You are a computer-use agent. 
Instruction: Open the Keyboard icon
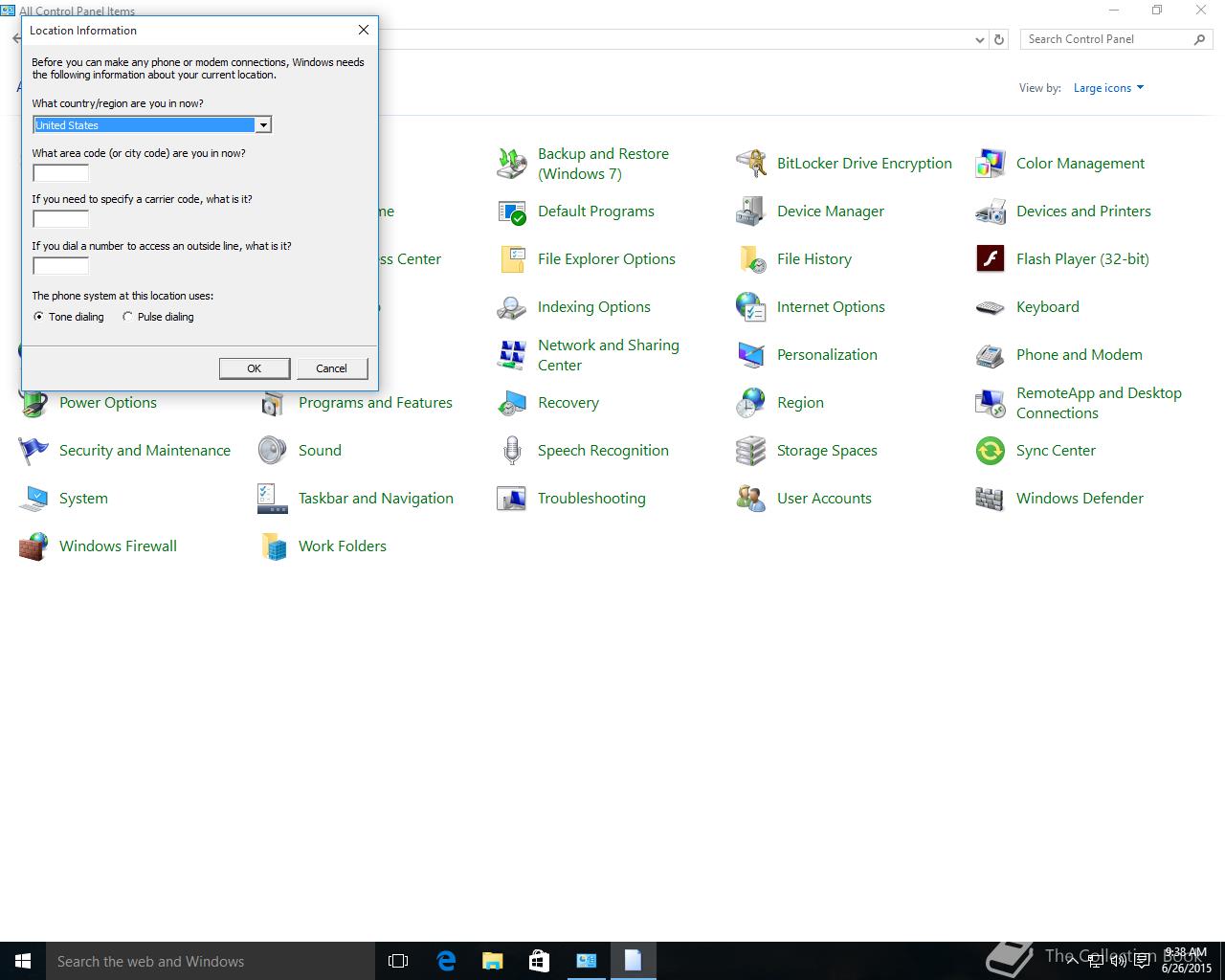pyautogui.click(x=991, y=307)
